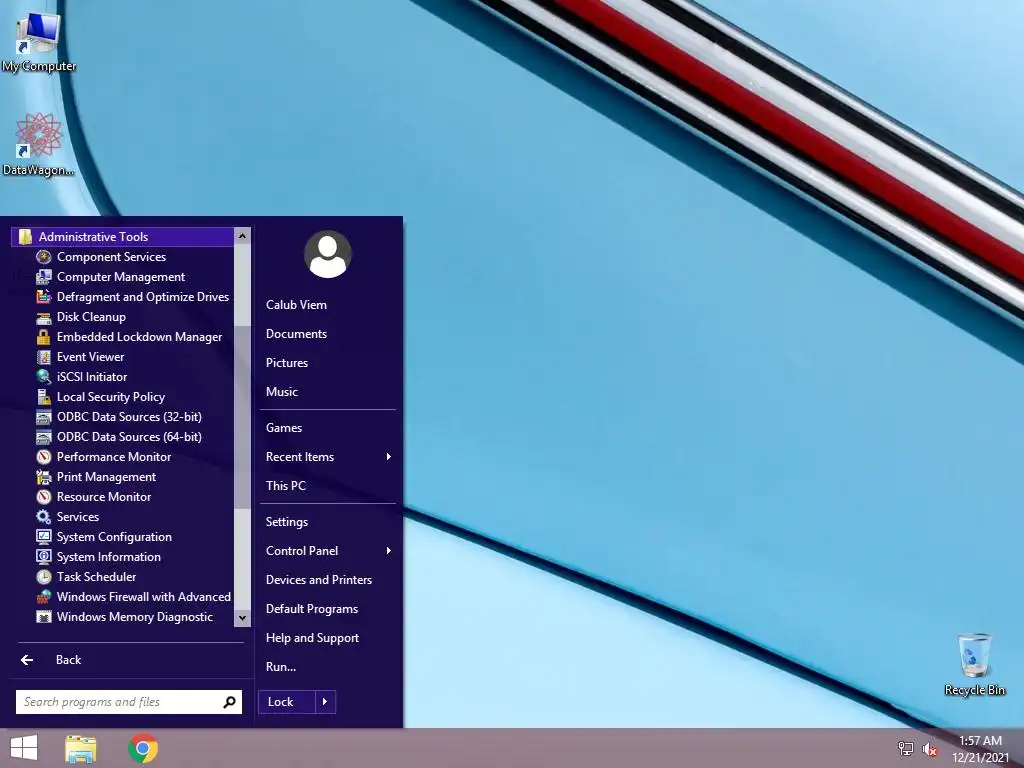
Task: Launch Performance Monitor icon
Action: point(44,456)
